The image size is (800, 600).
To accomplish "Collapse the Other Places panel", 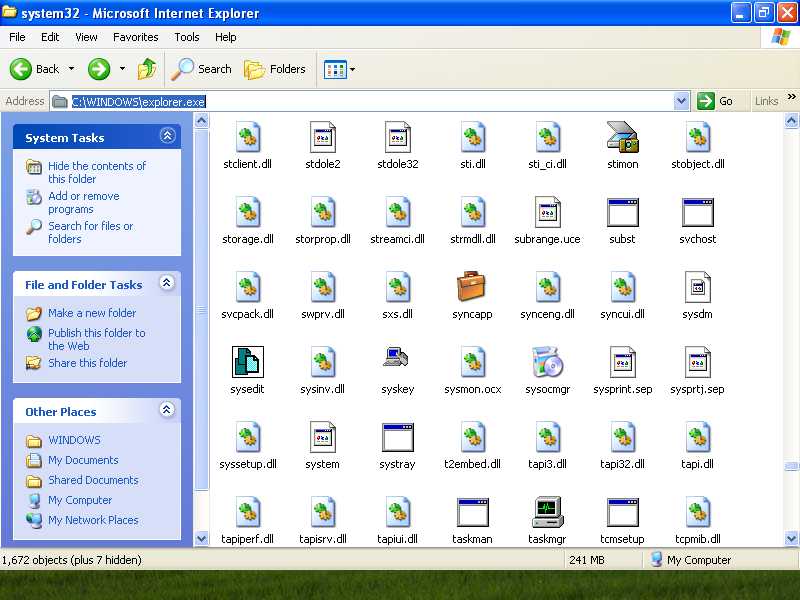I will pyautogui.click(x=167, y=410).
